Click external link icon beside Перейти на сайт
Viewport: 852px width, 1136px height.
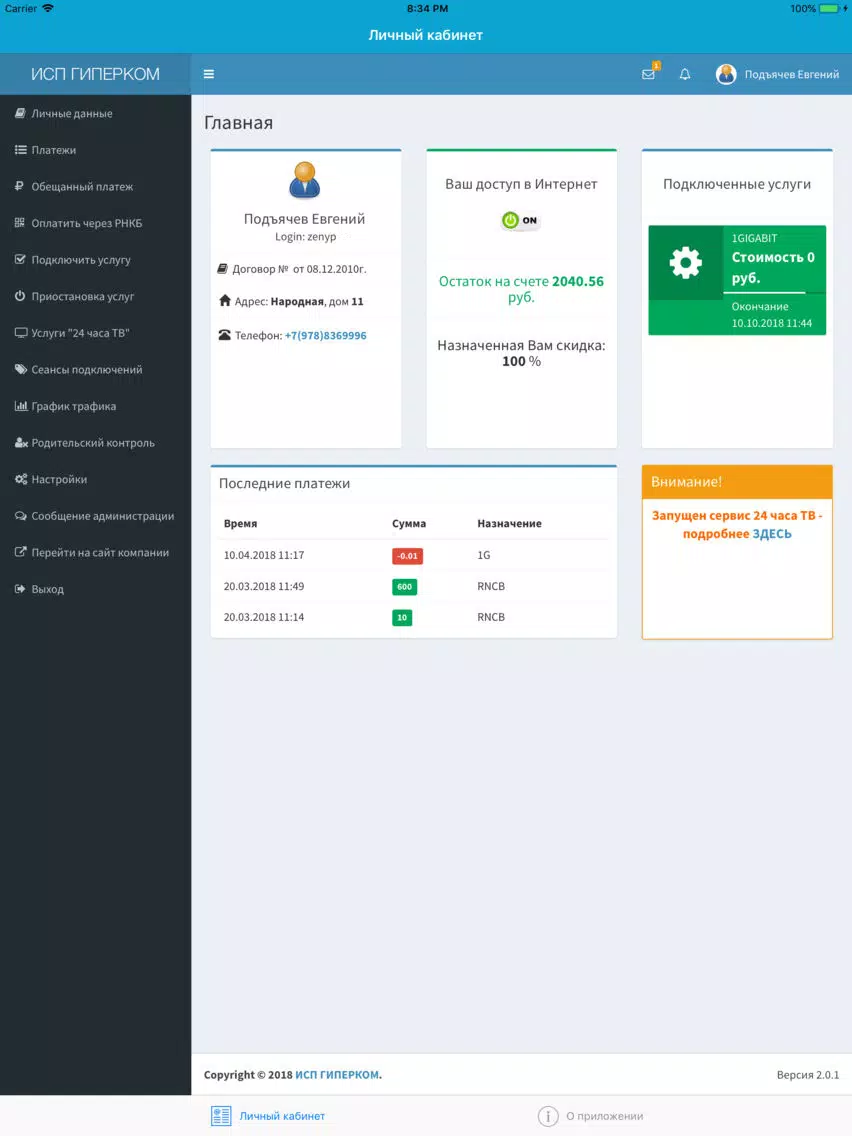pyautogui.click(x=20, y=552)
